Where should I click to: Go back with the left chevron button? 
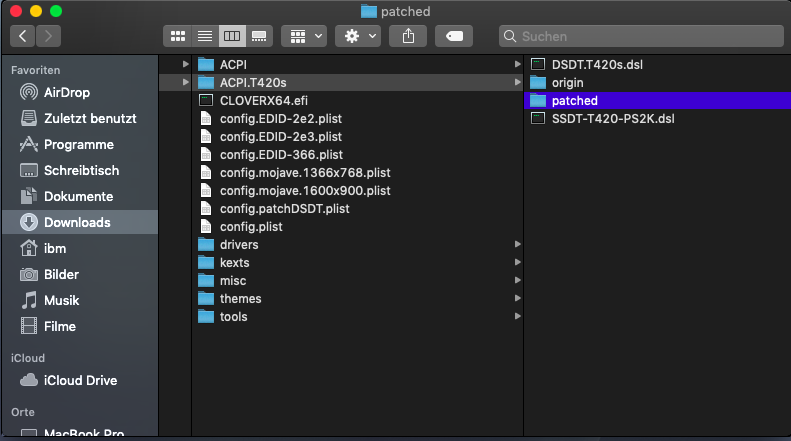click(23, 36)
